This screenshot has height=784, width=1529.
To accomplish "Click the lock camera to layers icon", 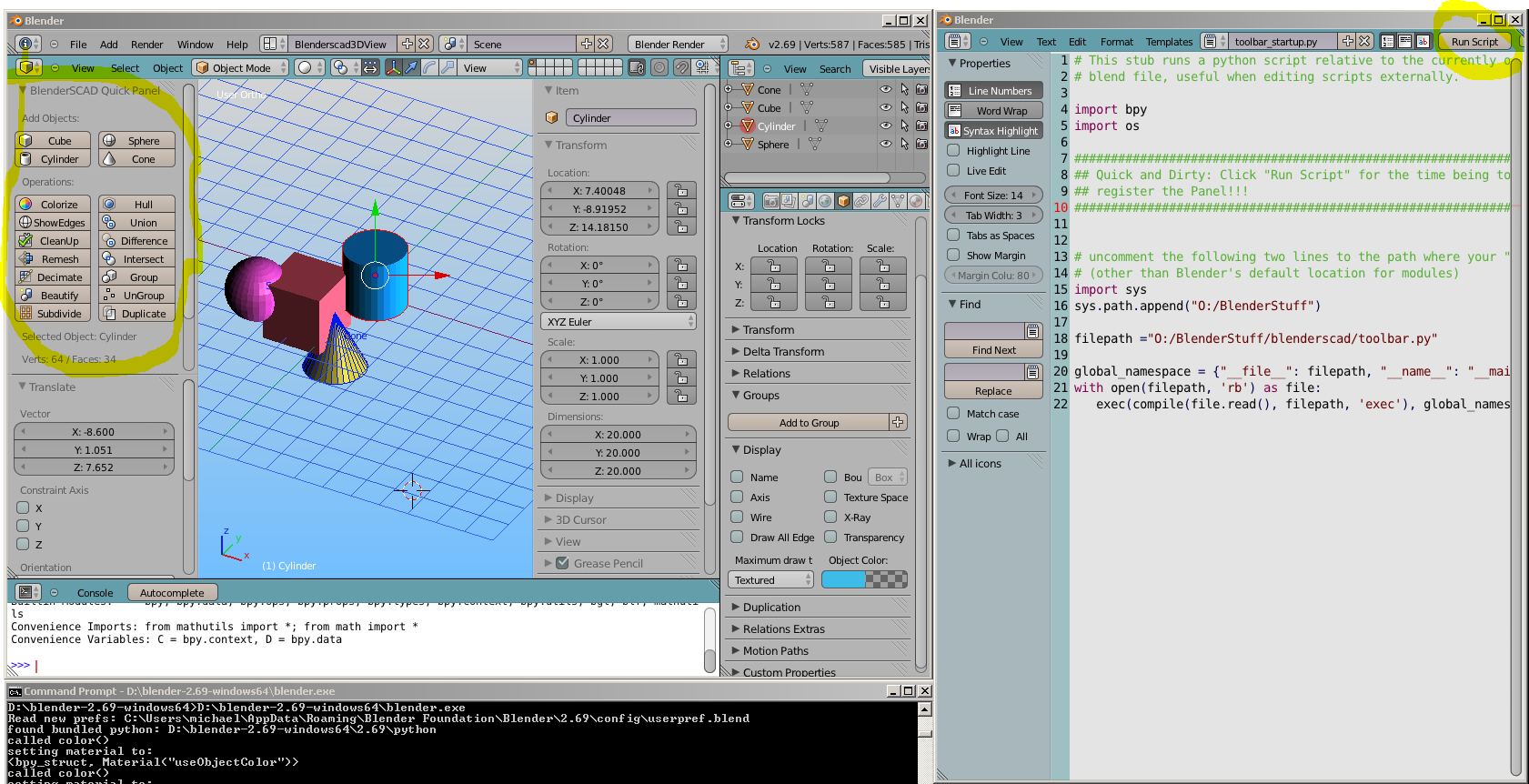I will pyautogui.click(x=638, y=68).
